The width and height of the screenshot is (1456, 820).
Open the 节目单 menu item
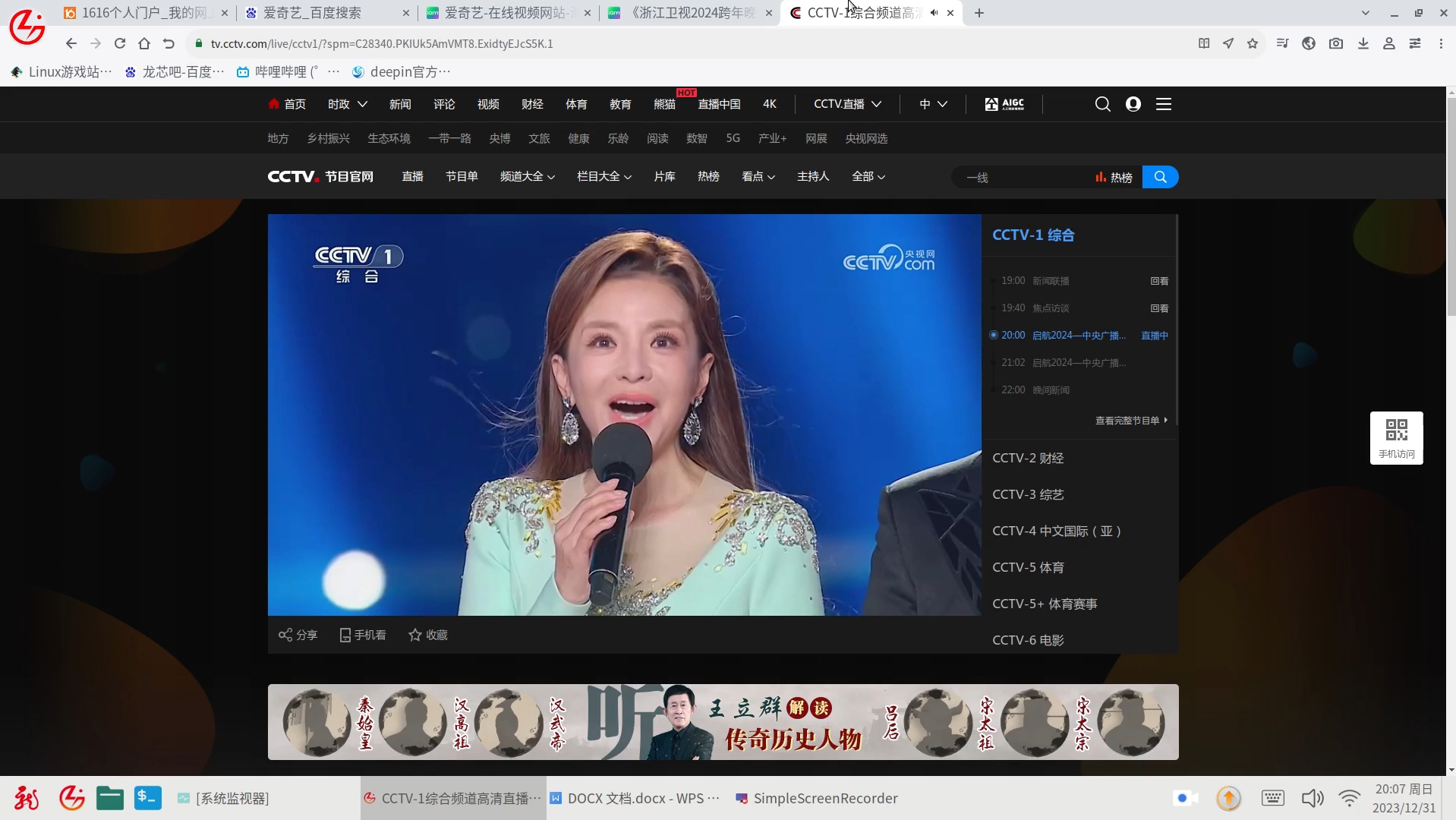[x=462, y=176]
